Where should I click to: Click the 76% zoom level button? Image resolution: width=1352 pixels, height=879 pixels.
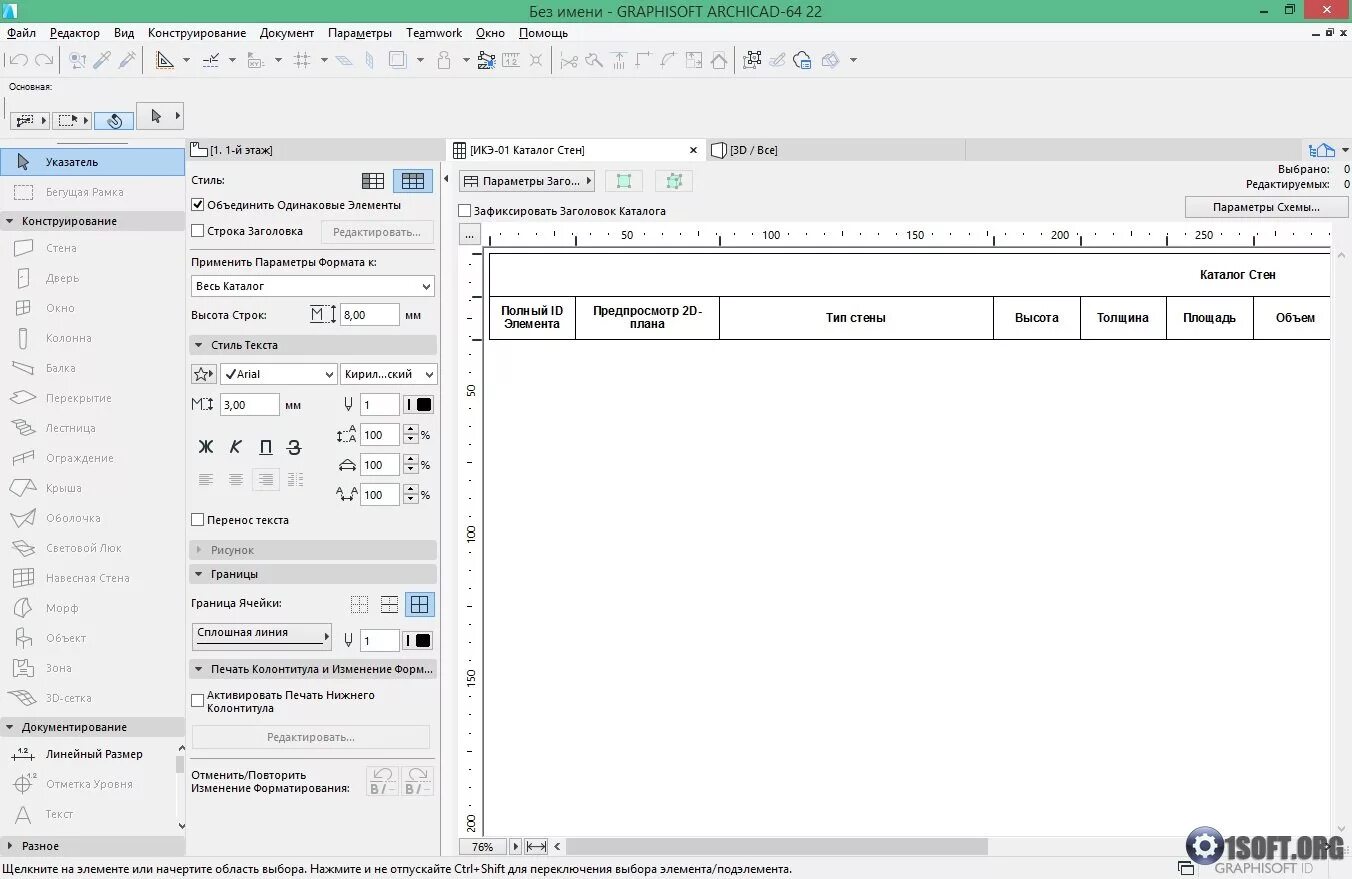pyautogui.click(x=483, y=847)
